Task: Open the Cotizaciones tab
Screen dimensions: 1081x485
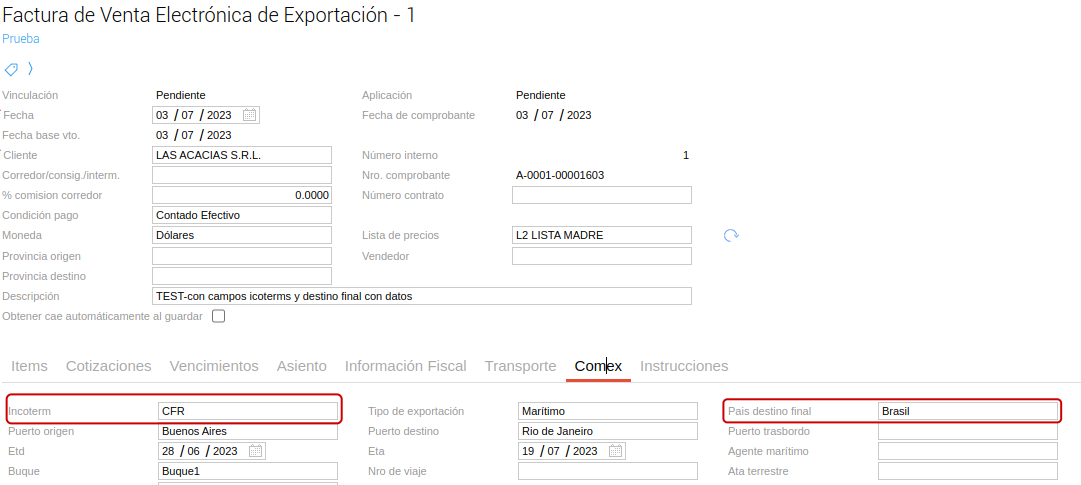Action: tap(108, 366)
